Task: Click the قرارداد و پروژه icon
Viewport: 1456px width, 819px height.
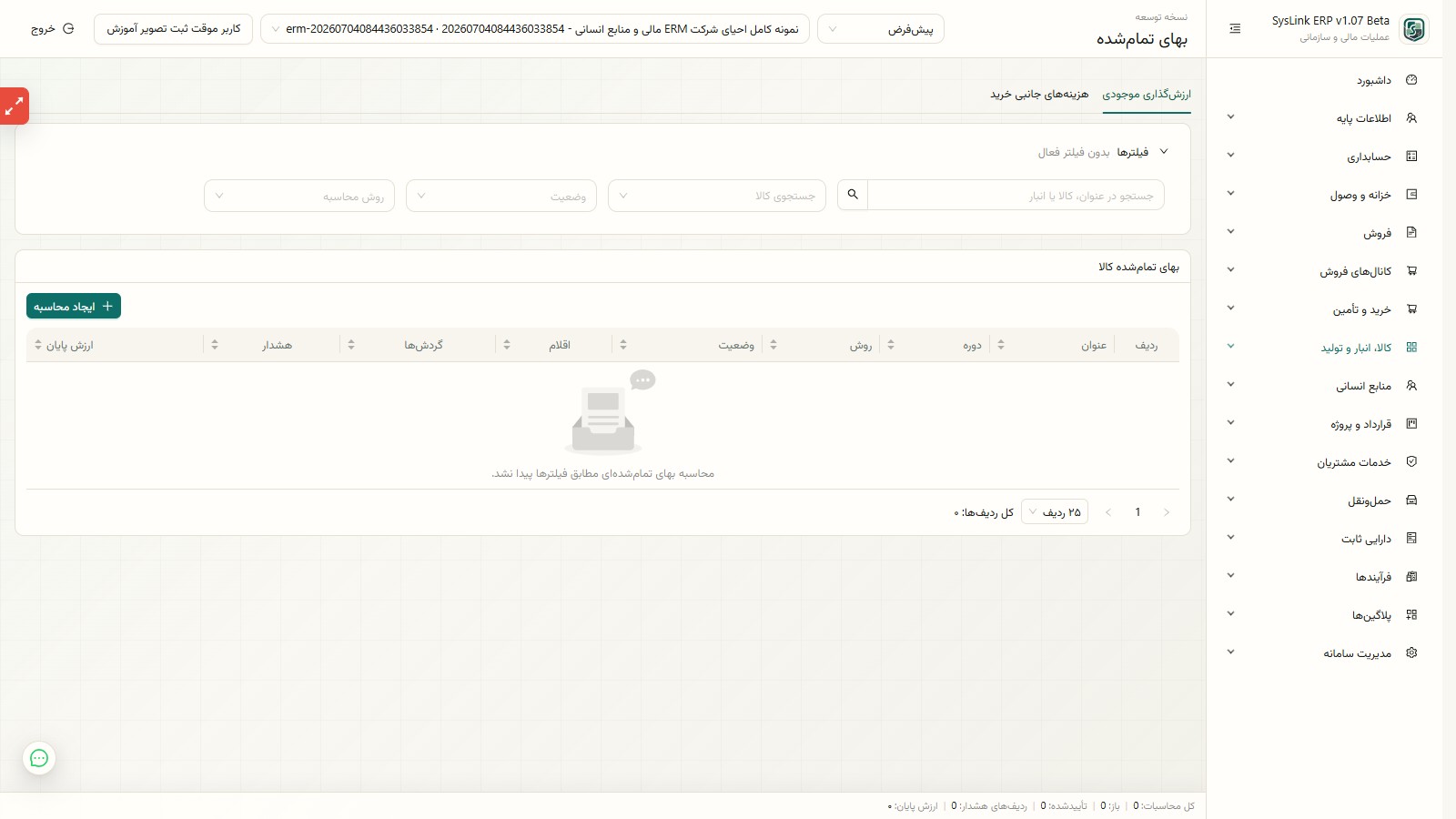Action: (x=1411, y=424)
